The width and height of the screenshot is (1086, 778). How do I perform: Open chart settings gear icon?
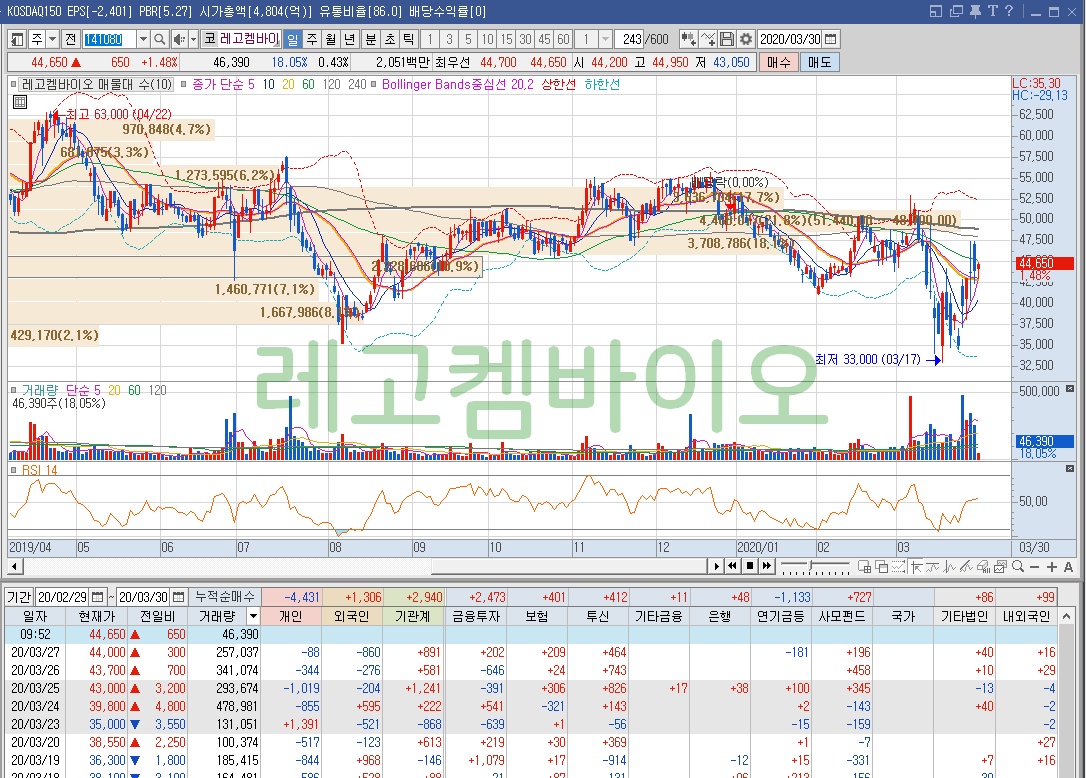(x=746, y=39)
